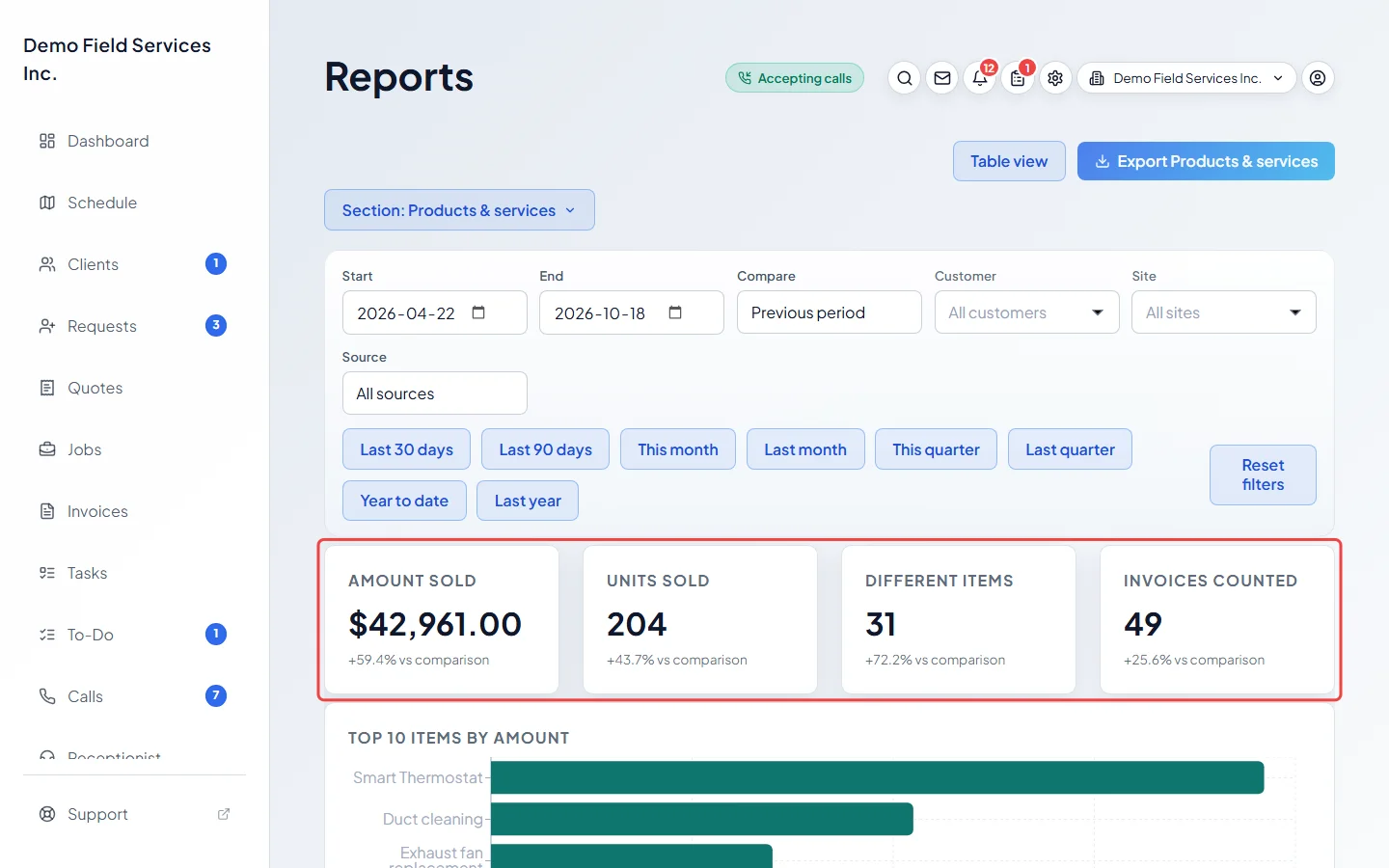This screenshot has height=868, width=1389.
Task: Open End date calendar picker icon
Action: point(675,312)
